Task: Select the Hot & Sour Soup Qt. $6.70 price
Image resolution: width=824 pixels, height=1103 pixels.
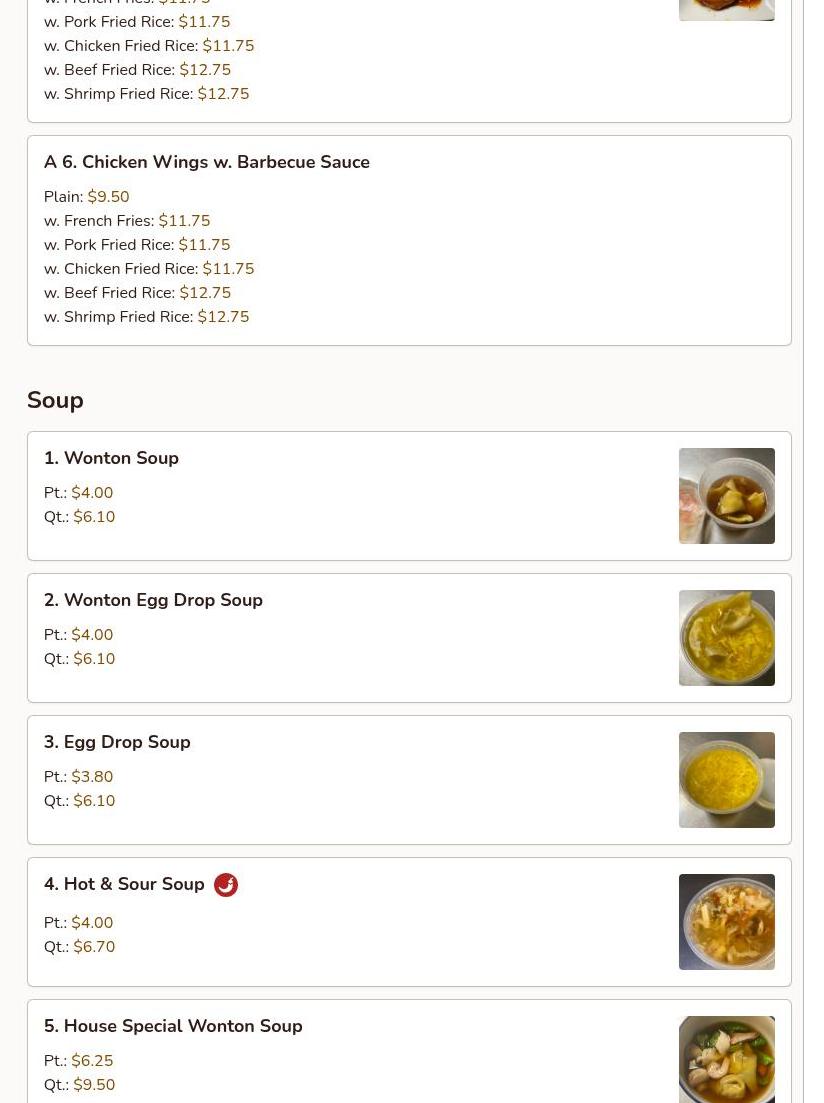Action: coord(80,947)
